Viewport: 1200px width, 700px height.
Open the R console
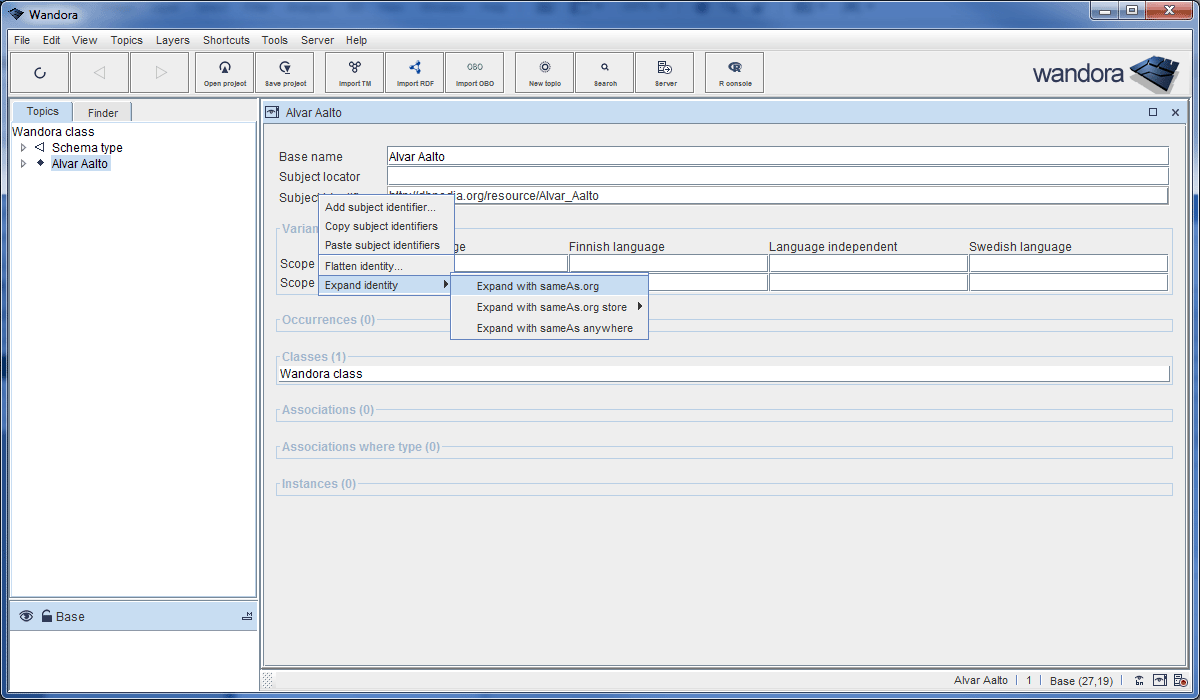click(x=734, y=72)
